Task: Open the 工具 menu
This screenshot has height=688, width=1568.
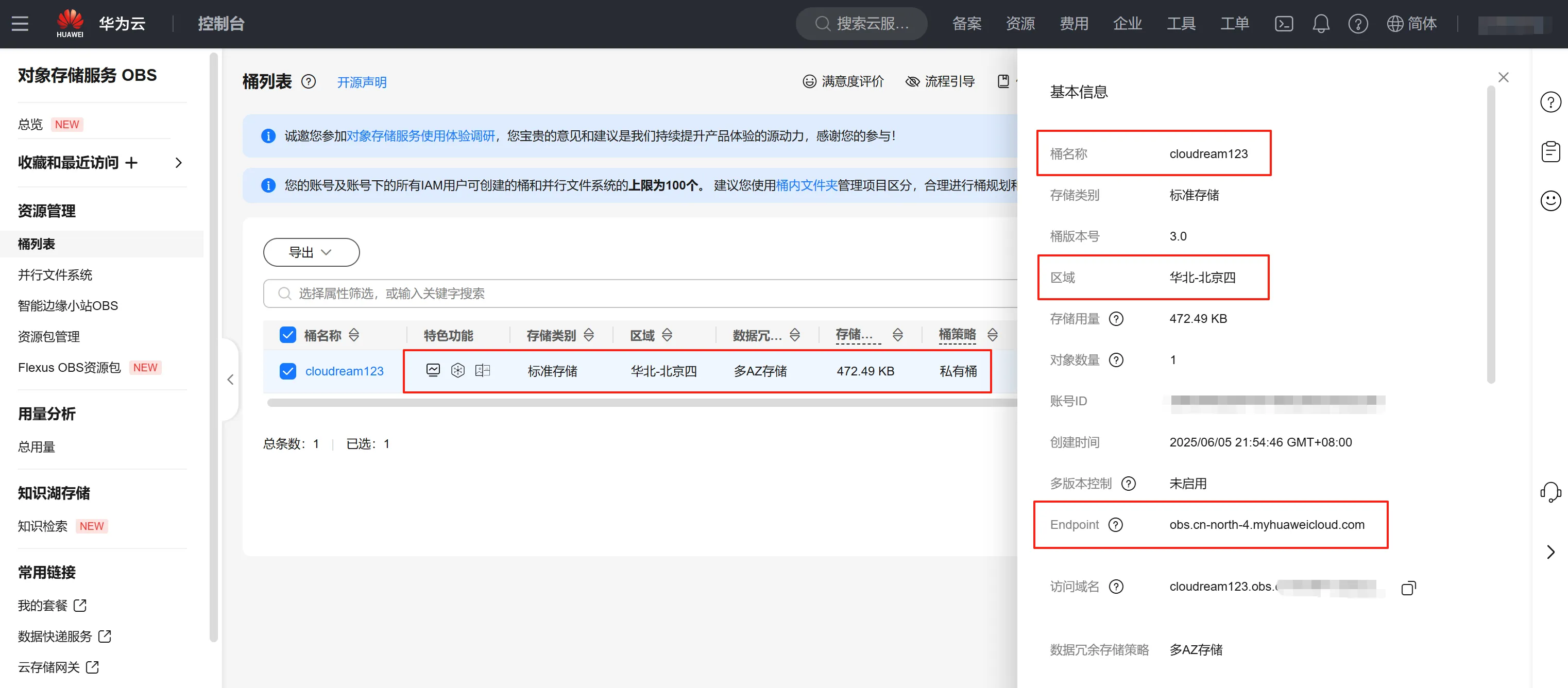Action: (1181, 24)
